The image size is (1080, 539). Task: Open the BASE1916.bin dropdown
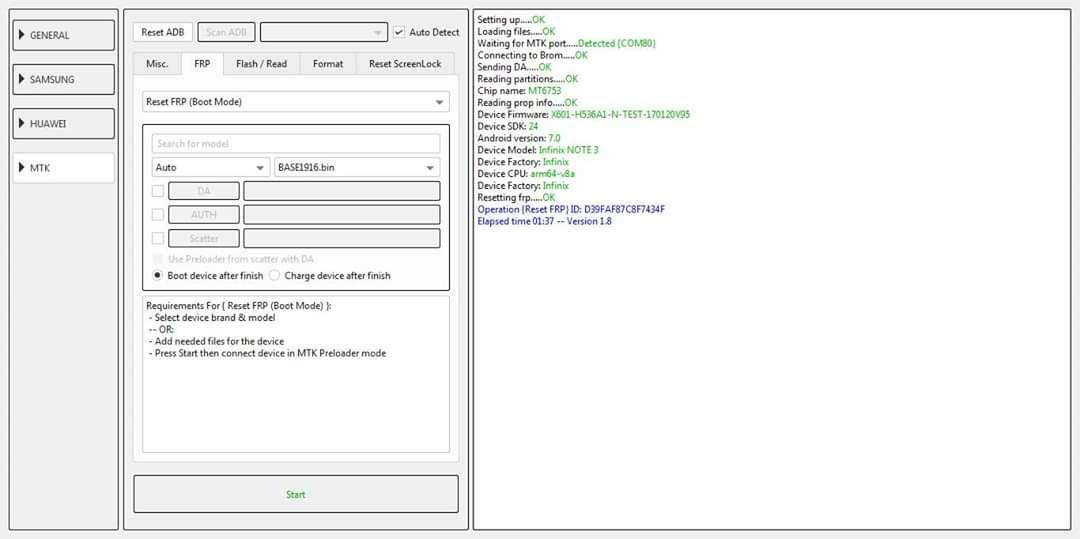357,167
